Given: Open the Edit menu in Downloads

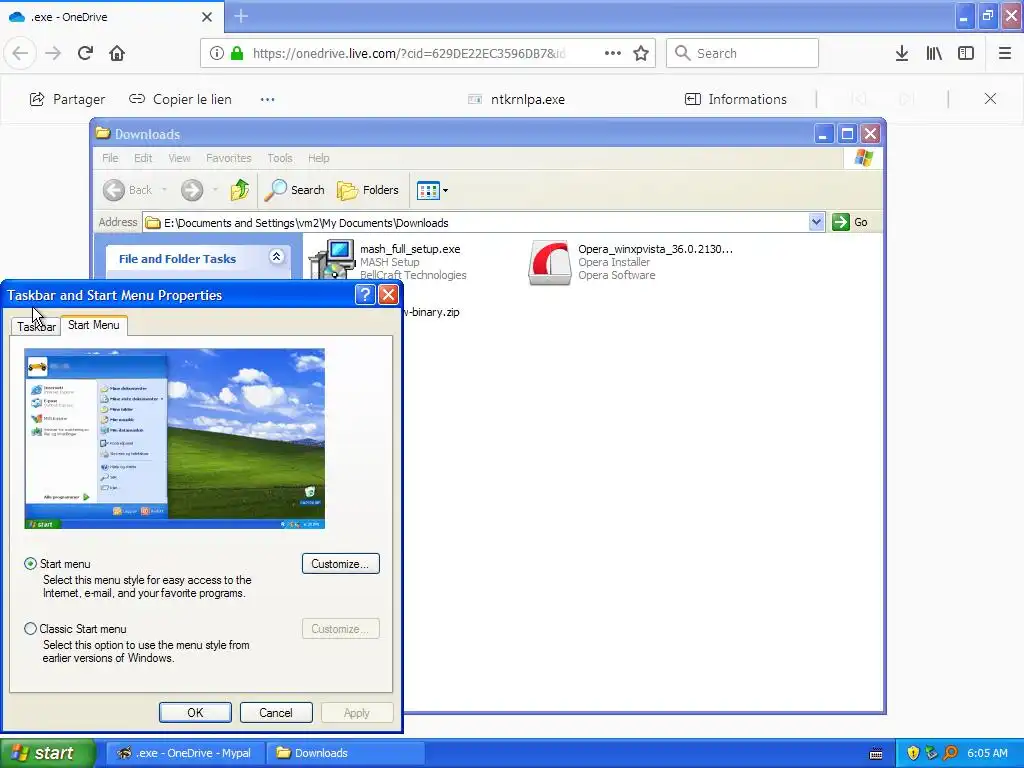Looking at the screenshot, I should coord(143,158).
